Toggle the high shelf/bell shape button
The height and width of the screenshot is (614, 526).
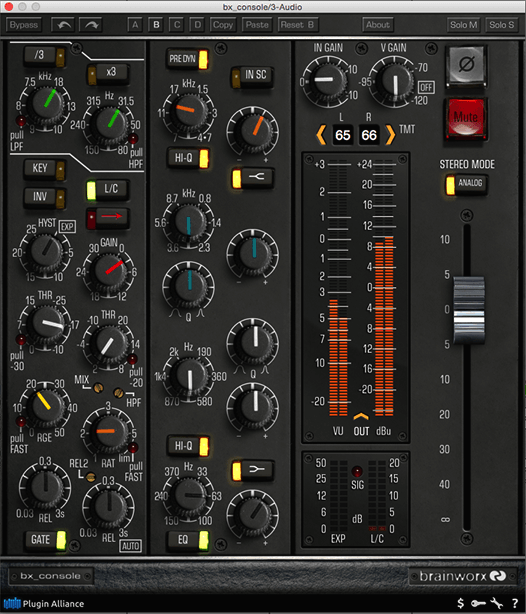click(253, 178)
